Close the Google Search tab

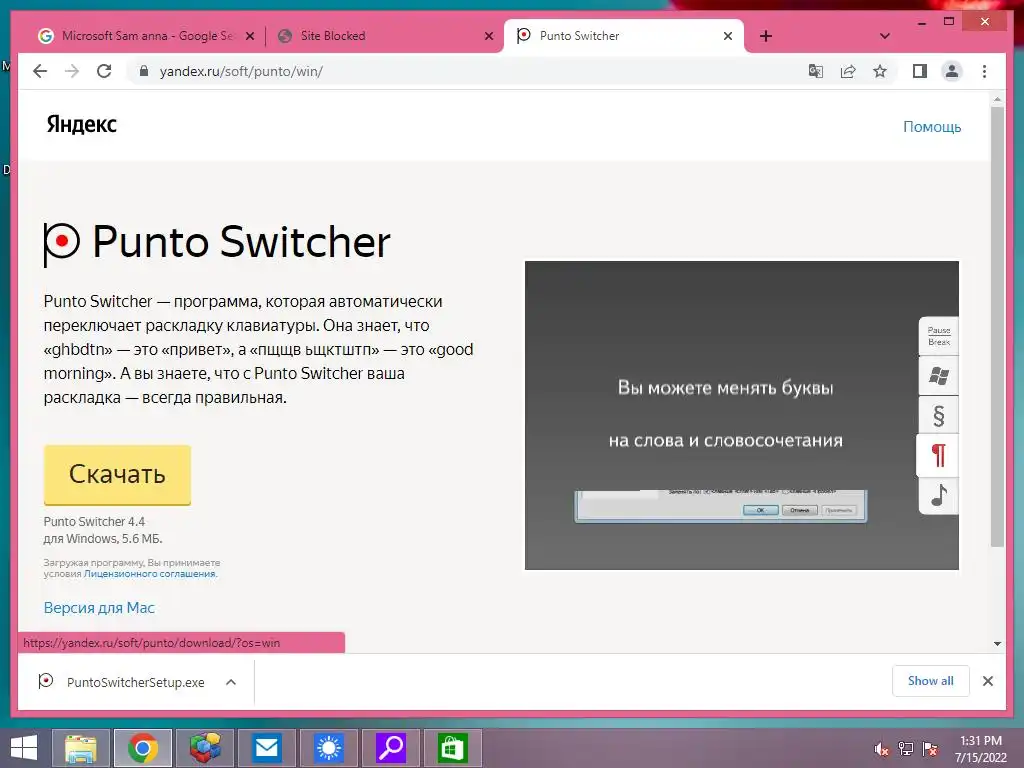(x=249, y=37)
